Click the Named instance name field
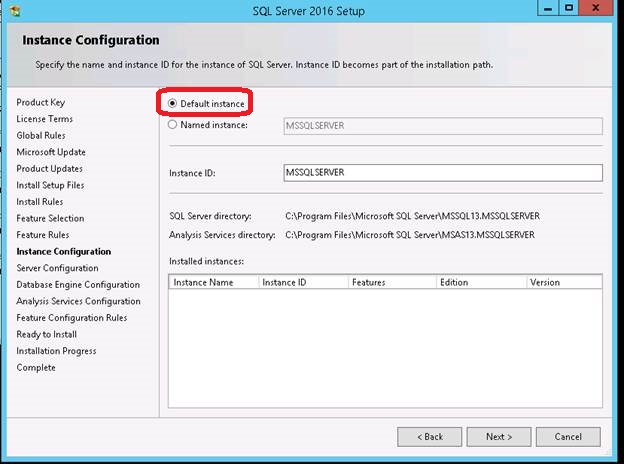624x464 pixels. [443, 126]
